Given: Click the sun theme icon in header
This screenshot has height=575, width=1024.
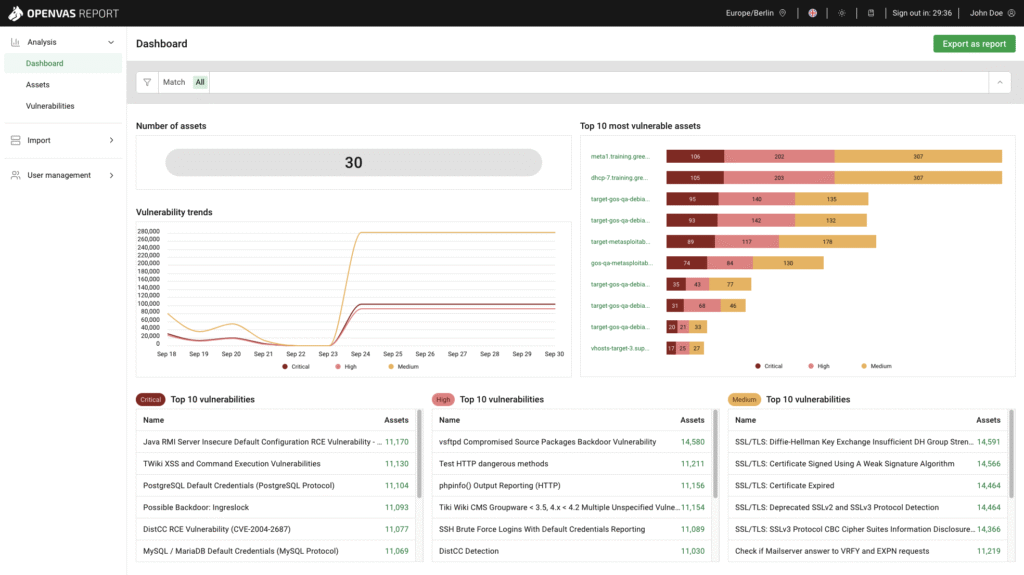Looking at the screenshot, I should [x=841, y=13].
